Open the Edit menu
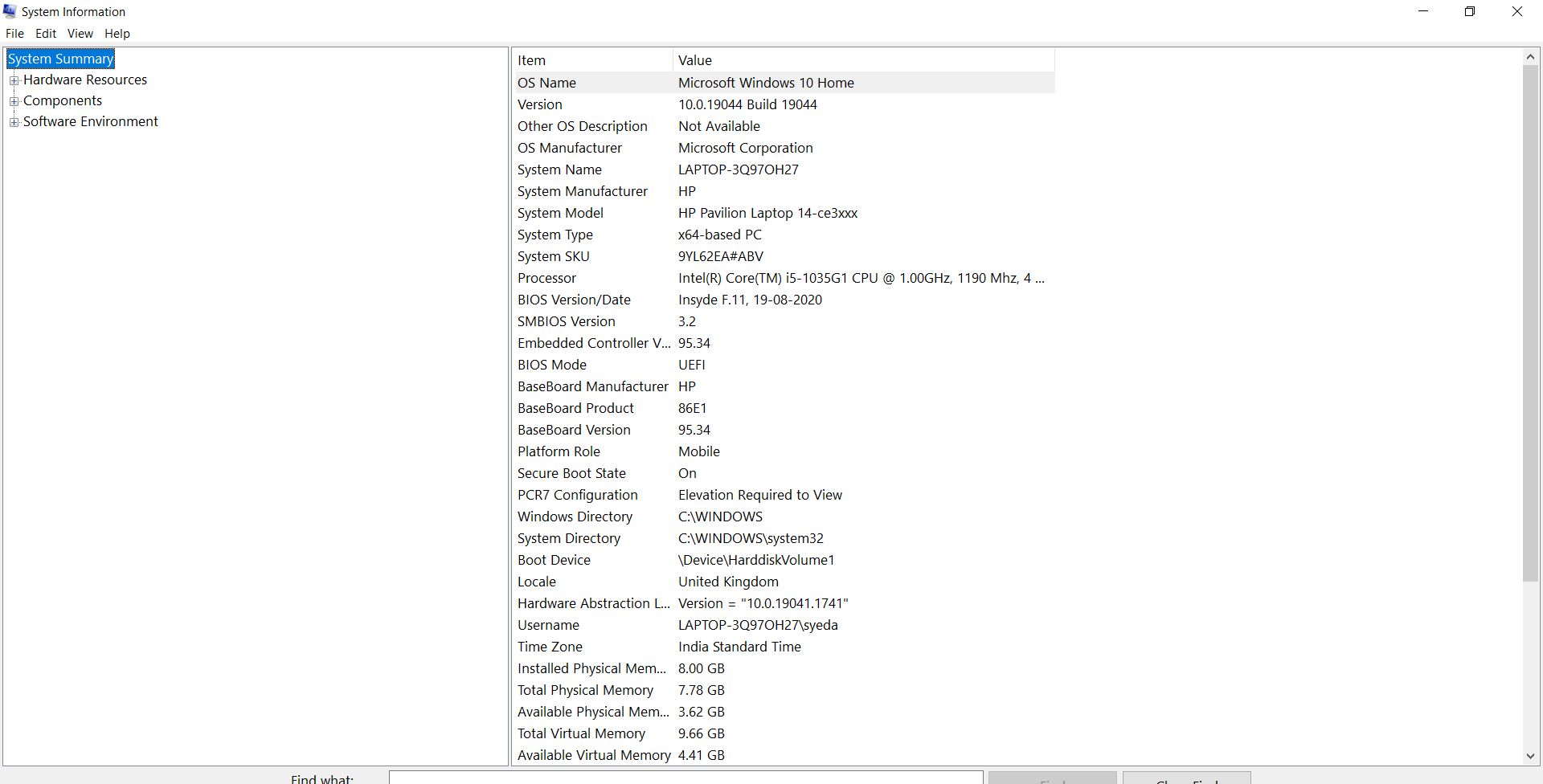This screenshot has height=784, width=1543. coord(46,34)
